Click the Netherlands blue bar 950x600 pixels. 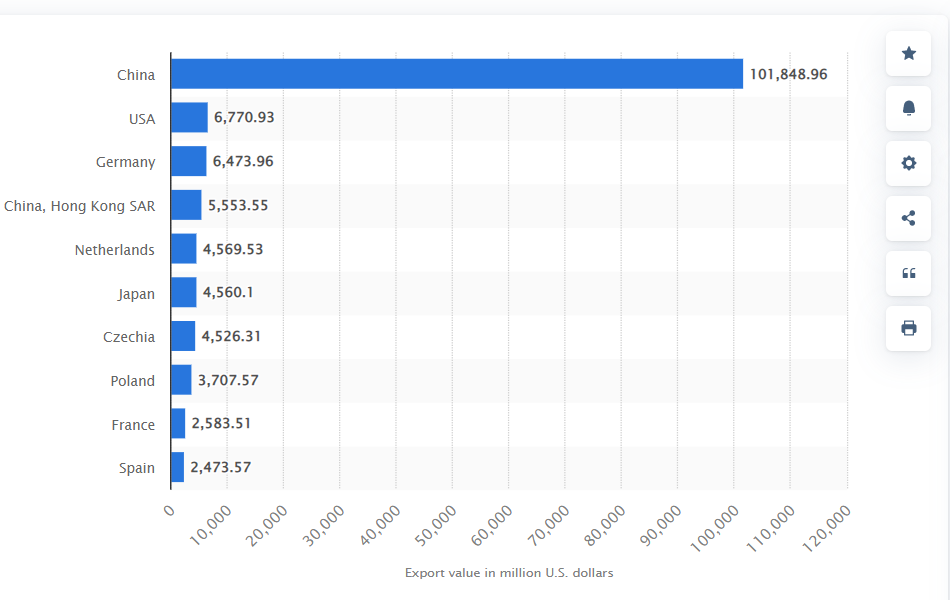click(x=183, y=249)
